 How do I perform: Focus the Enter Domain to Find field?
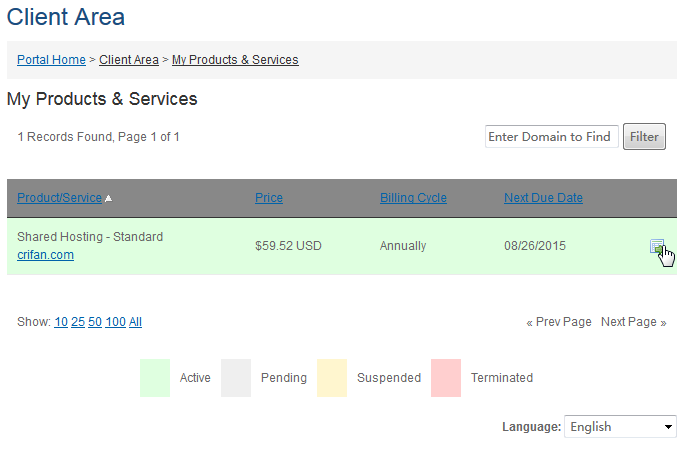coord(549,137)
